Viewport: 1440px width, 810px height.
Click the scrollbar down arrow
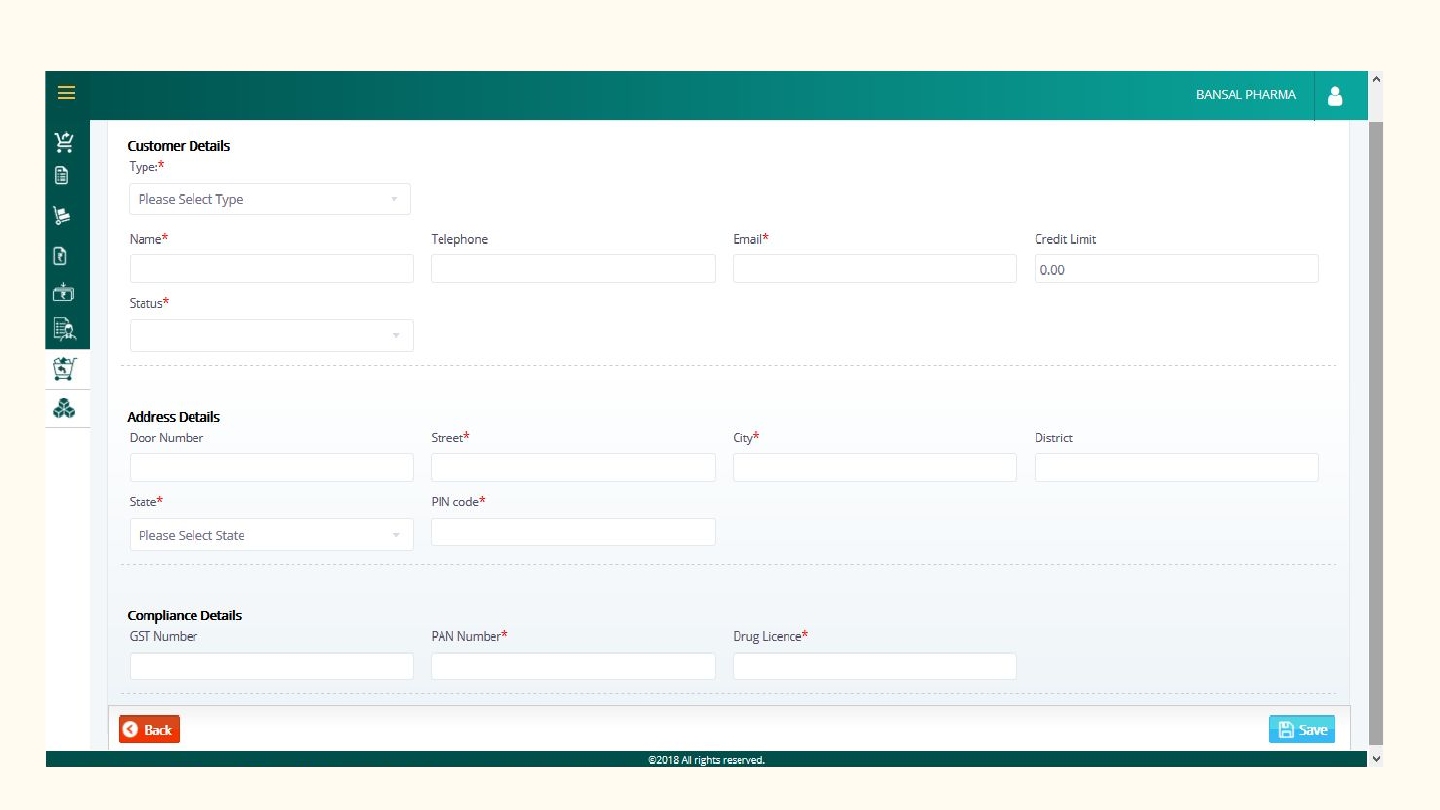pos(1376,759)
